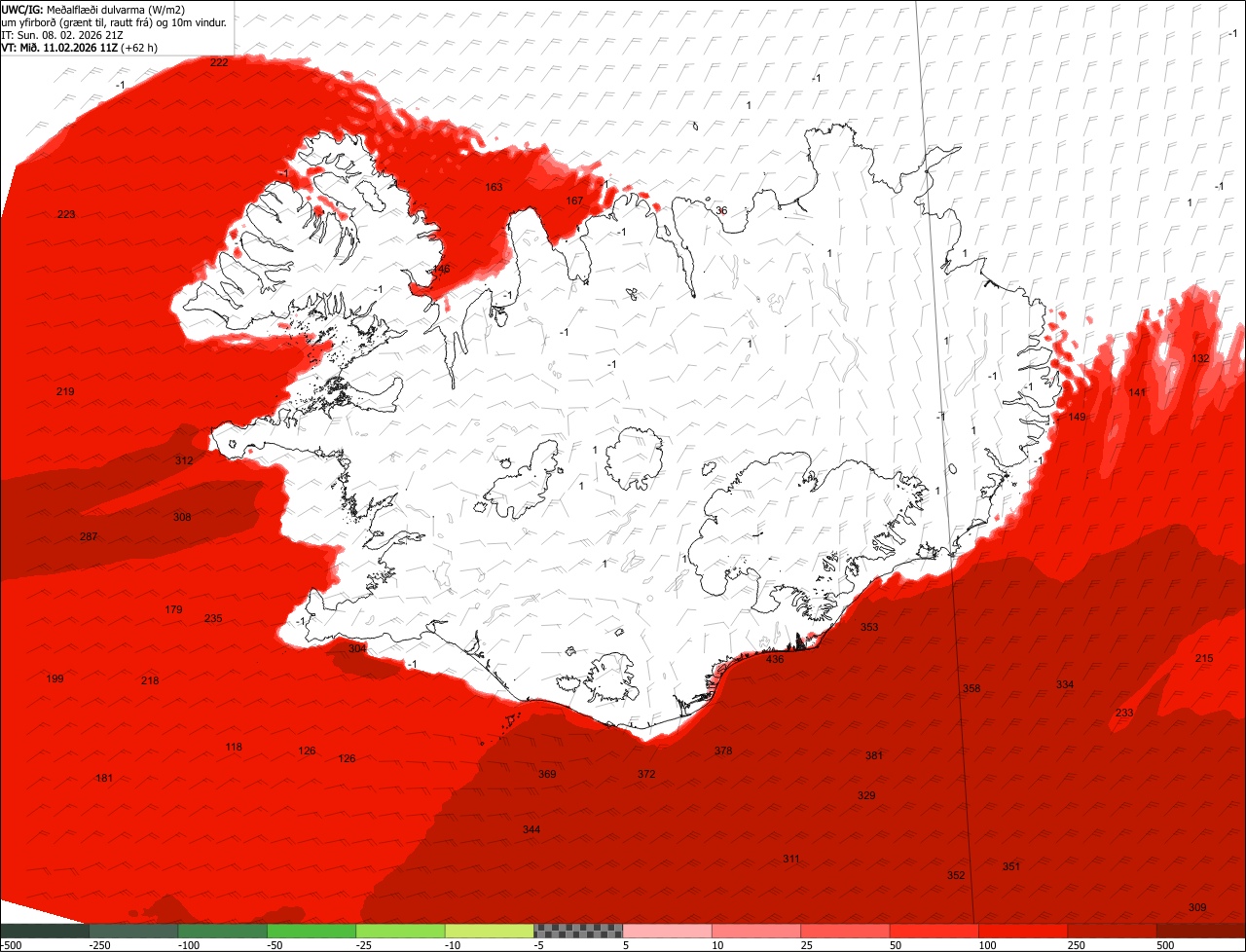Click the flux value 369 on the map

(547, 774)
